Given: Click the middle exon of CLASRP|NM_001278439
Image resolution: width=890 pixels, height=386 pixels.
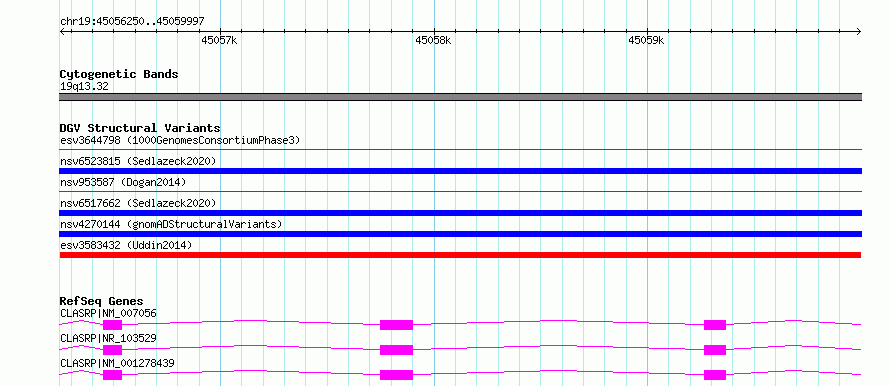Looking at the screenshot, I should [396, 375].
